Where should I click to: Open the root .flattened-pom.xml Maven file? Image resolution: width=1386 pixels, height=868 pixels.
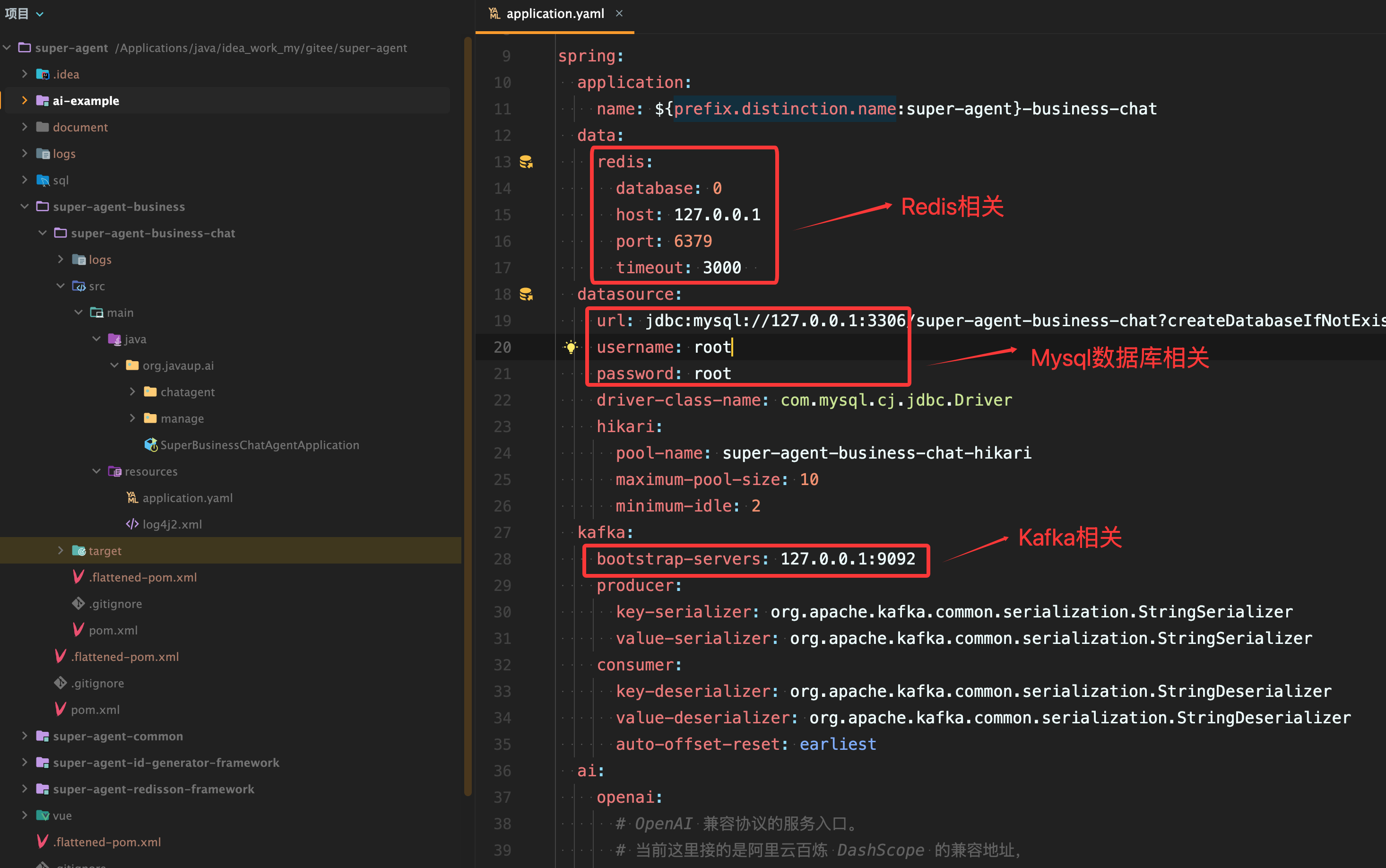point(107,842)
